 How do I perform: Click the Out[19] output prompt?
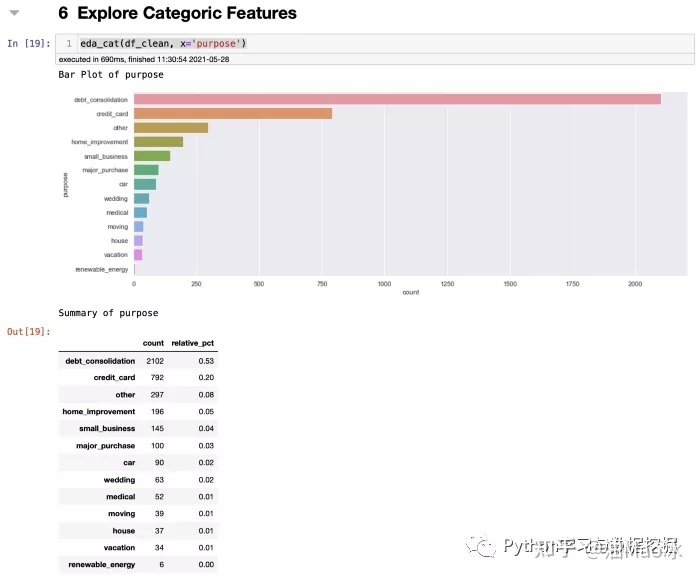pos(29,332)
